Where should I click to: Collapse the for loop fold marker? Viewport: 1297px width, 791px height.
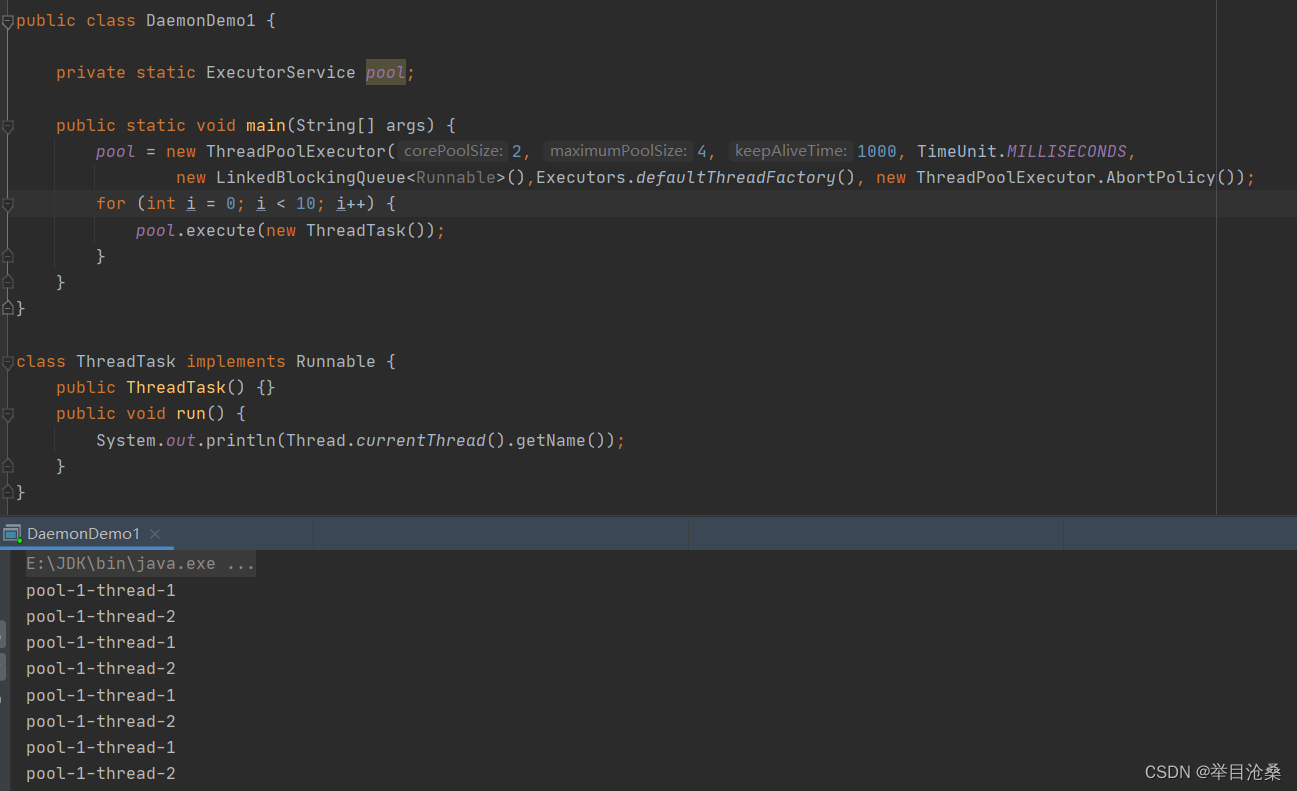7,204
